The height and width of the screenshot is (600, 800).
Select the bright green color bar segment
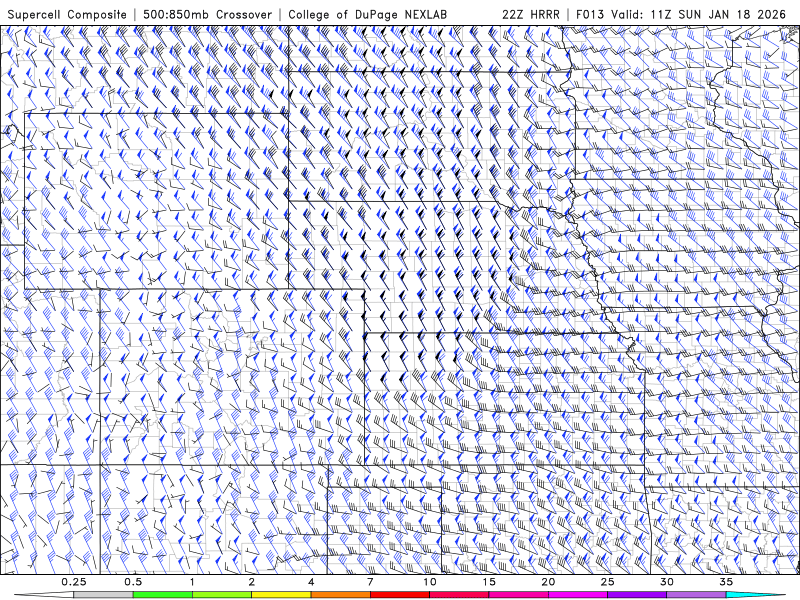pos(163,595)
